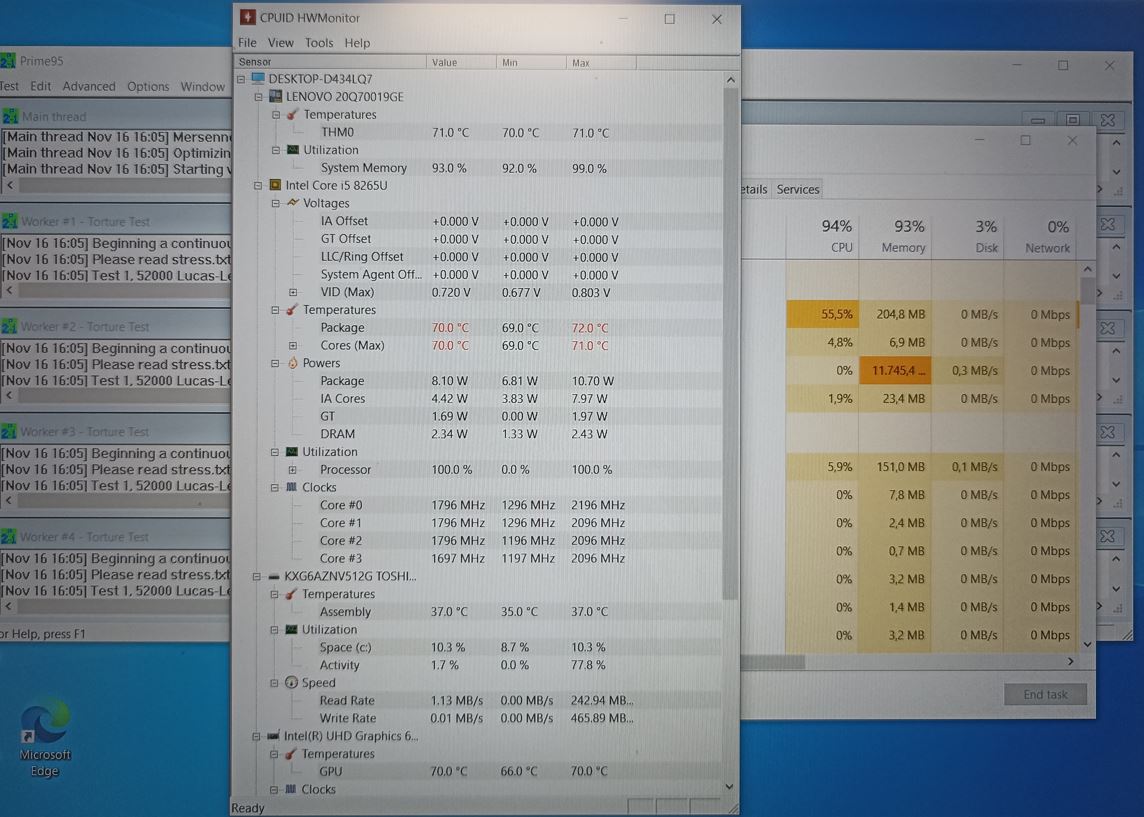Collapse the Powers section

tap(275, 363)
